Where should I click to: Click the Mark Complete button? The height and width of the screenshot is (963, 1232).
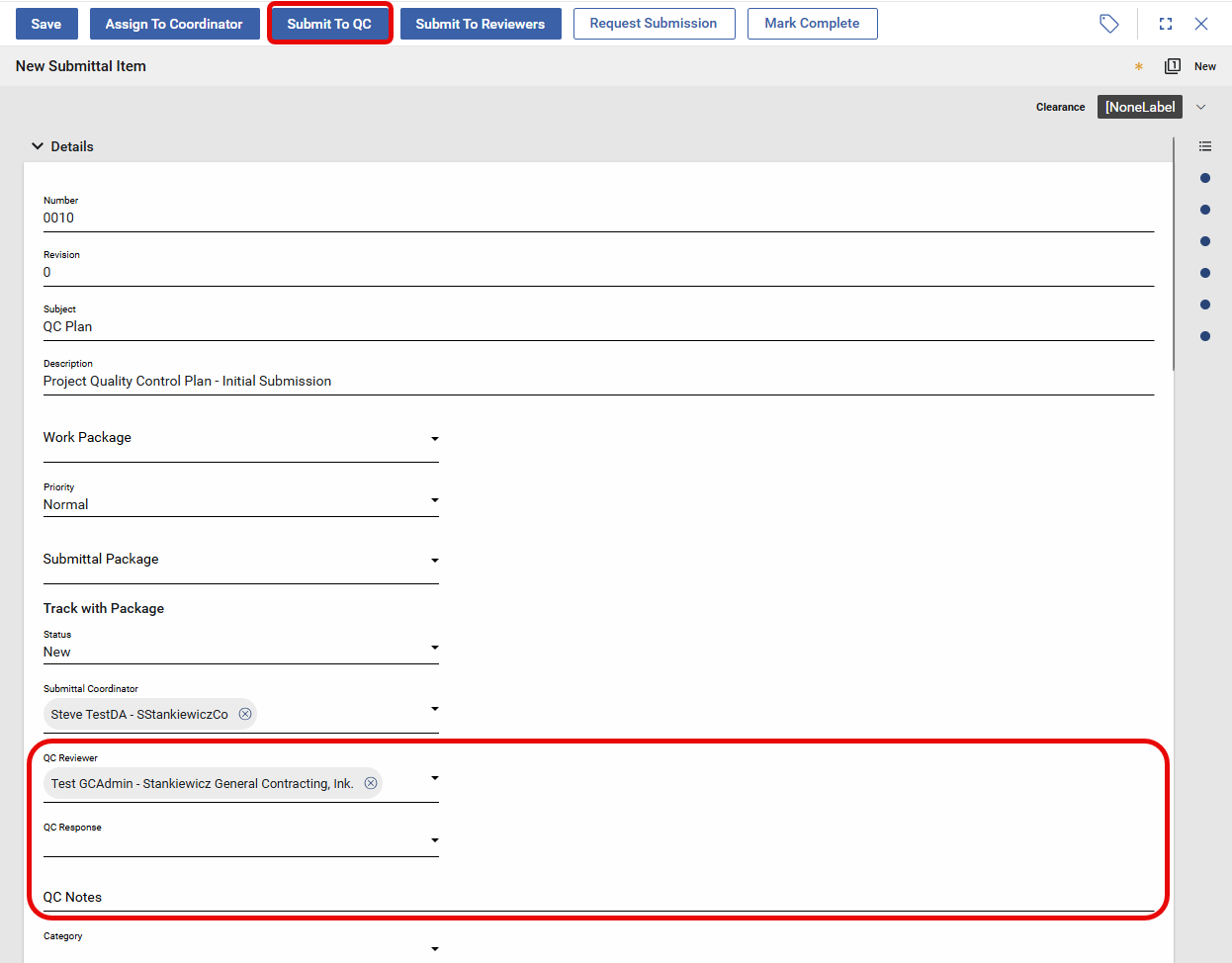(812, 24)
